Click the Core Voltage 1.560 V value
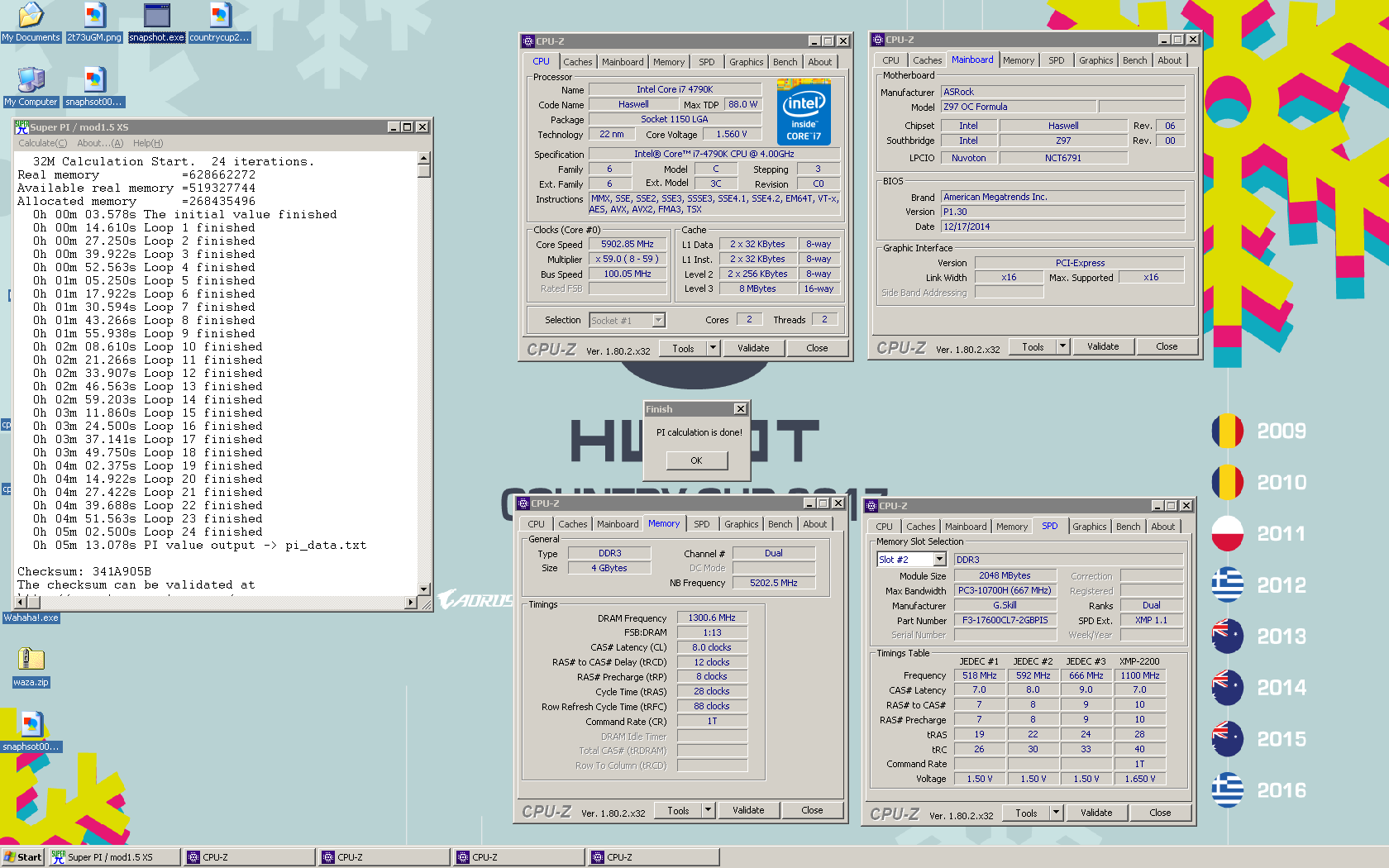The image size is (1389, 868). coord(732,134)
